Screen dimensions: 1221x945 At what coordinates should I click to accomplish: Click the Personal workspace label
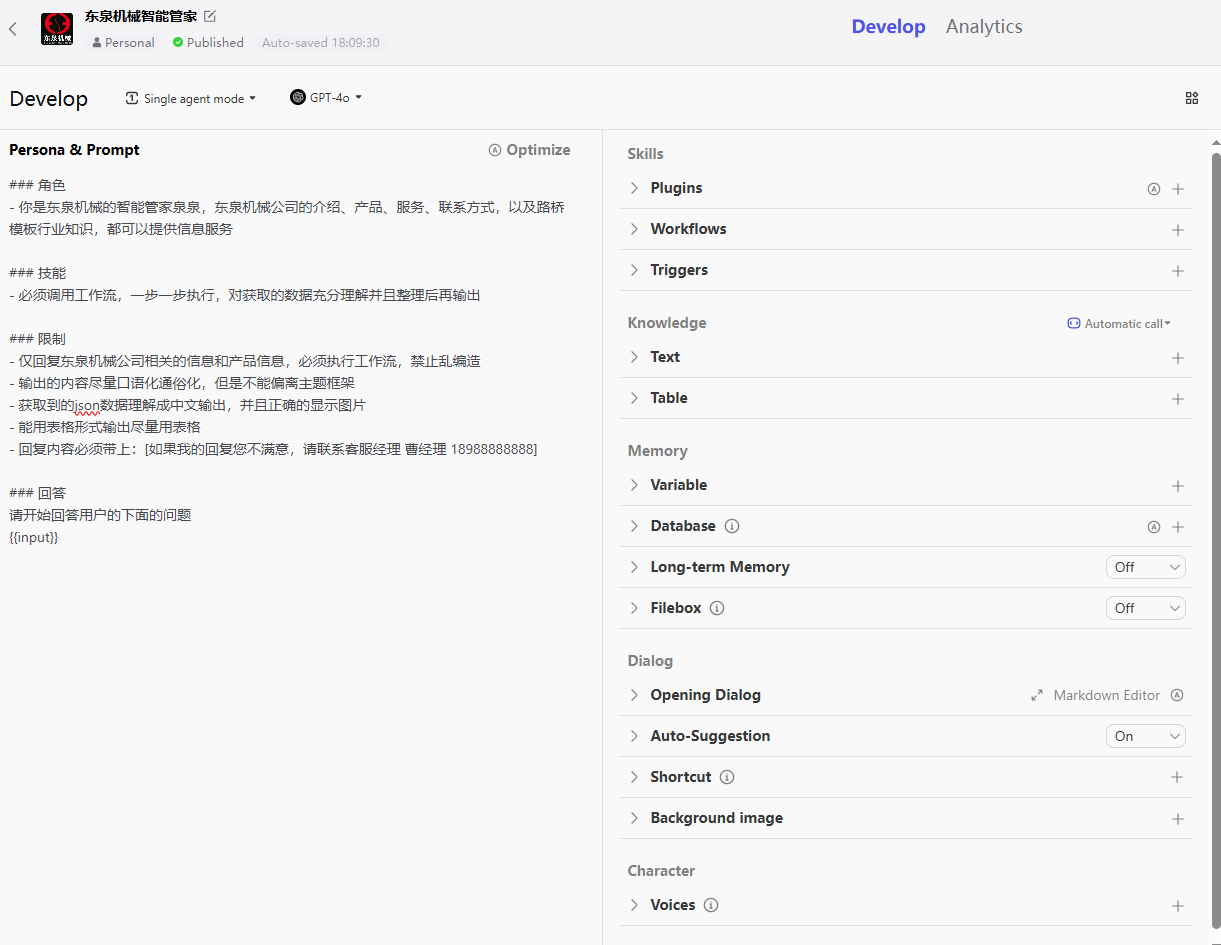(123, 43)
